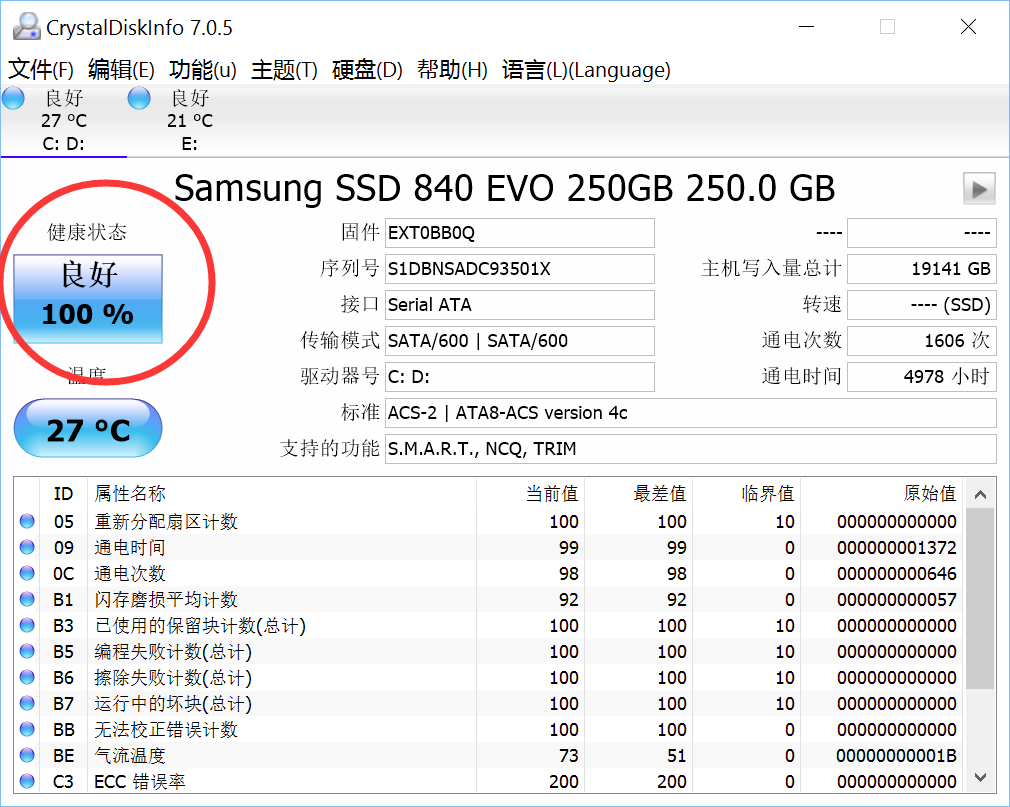Screen dimensions: 1010x807
Task: Switch to the E: disk tab
Action: coord(190,120)
